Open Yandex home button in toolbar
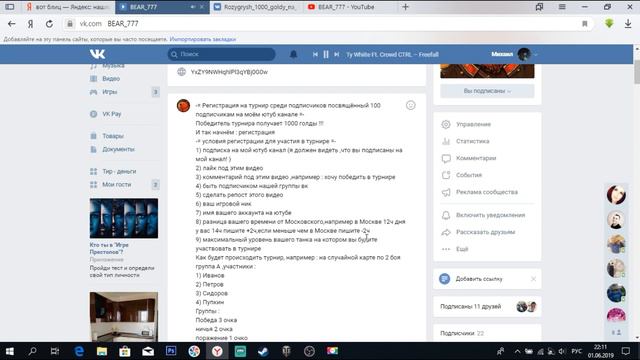The image size is (640, 360). point(30,24)
